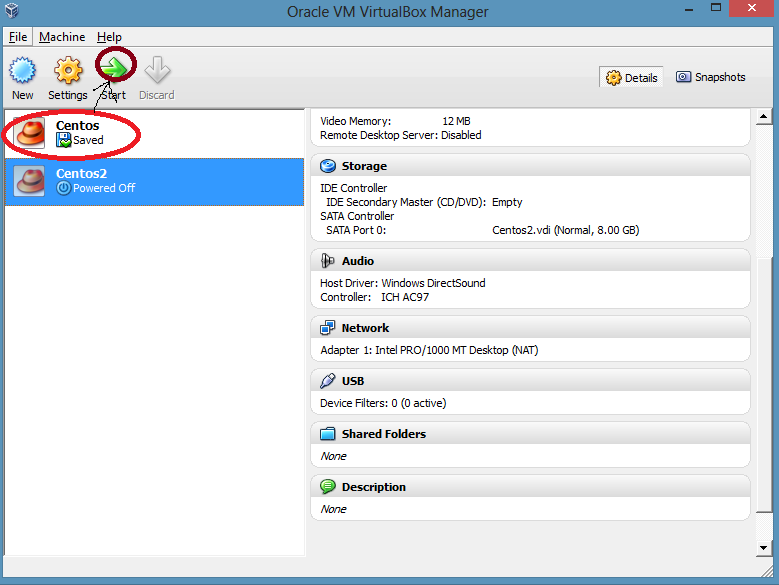Click the USB plug icon
This screenshot has height=585, width=779.
[x=328, y=381]
